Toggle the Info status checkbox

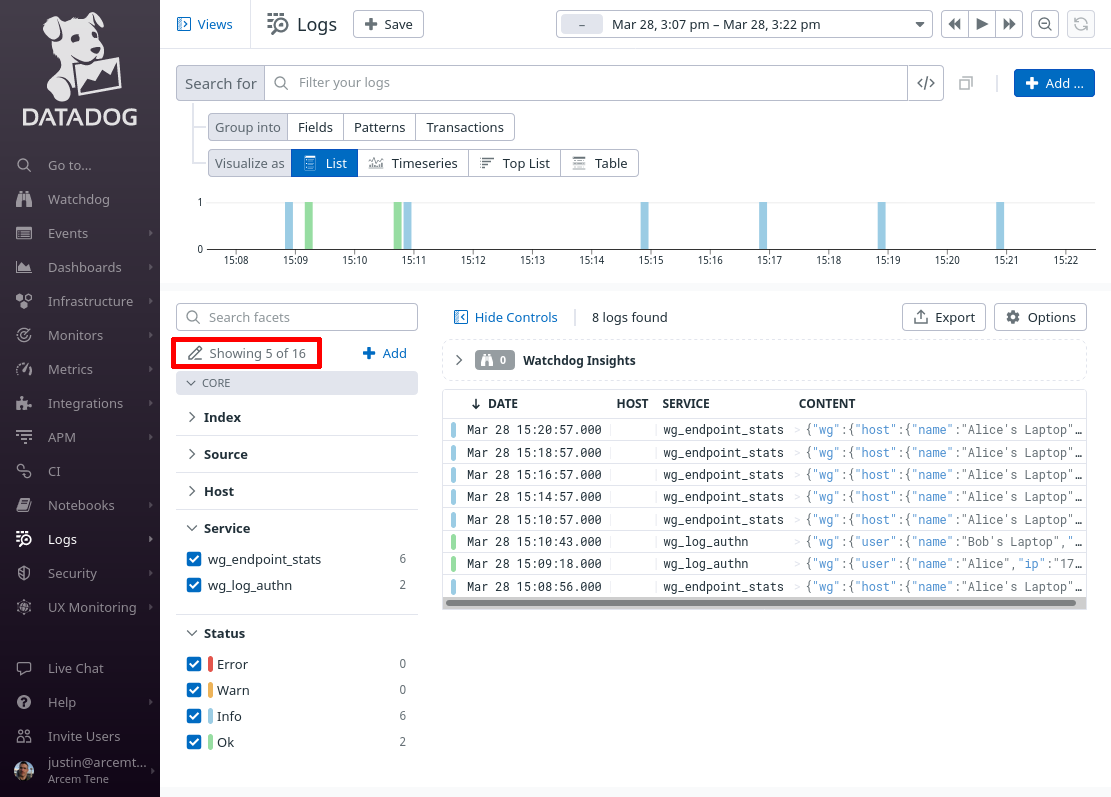[x=193, y=716]
